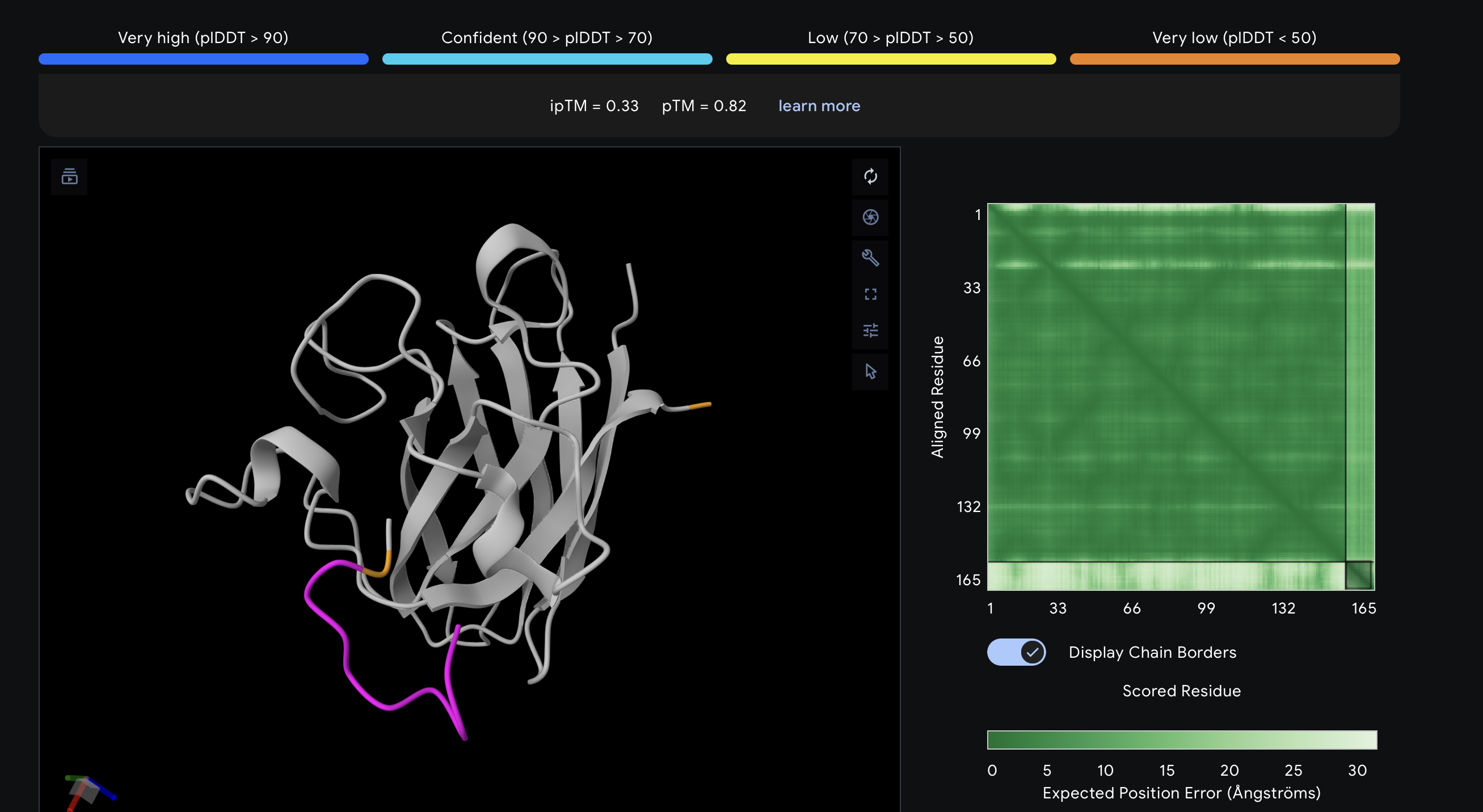Click the screenshot aperture icon
This screenshot has width=1483, height=812.
pos(870,217)
